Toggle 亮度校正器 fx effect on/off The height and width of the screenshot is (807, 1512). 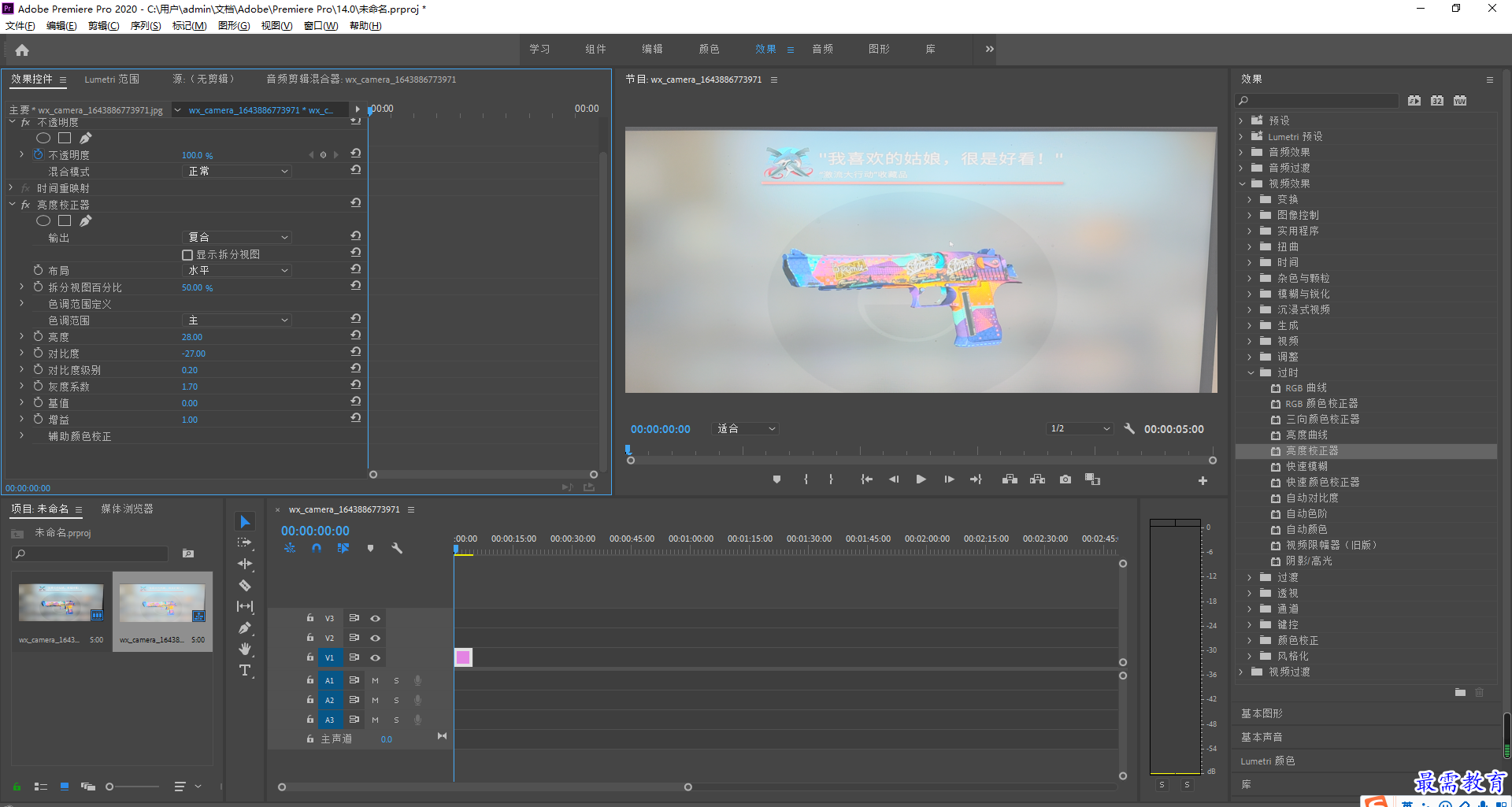pyautogui.click(x=25, y=205)
